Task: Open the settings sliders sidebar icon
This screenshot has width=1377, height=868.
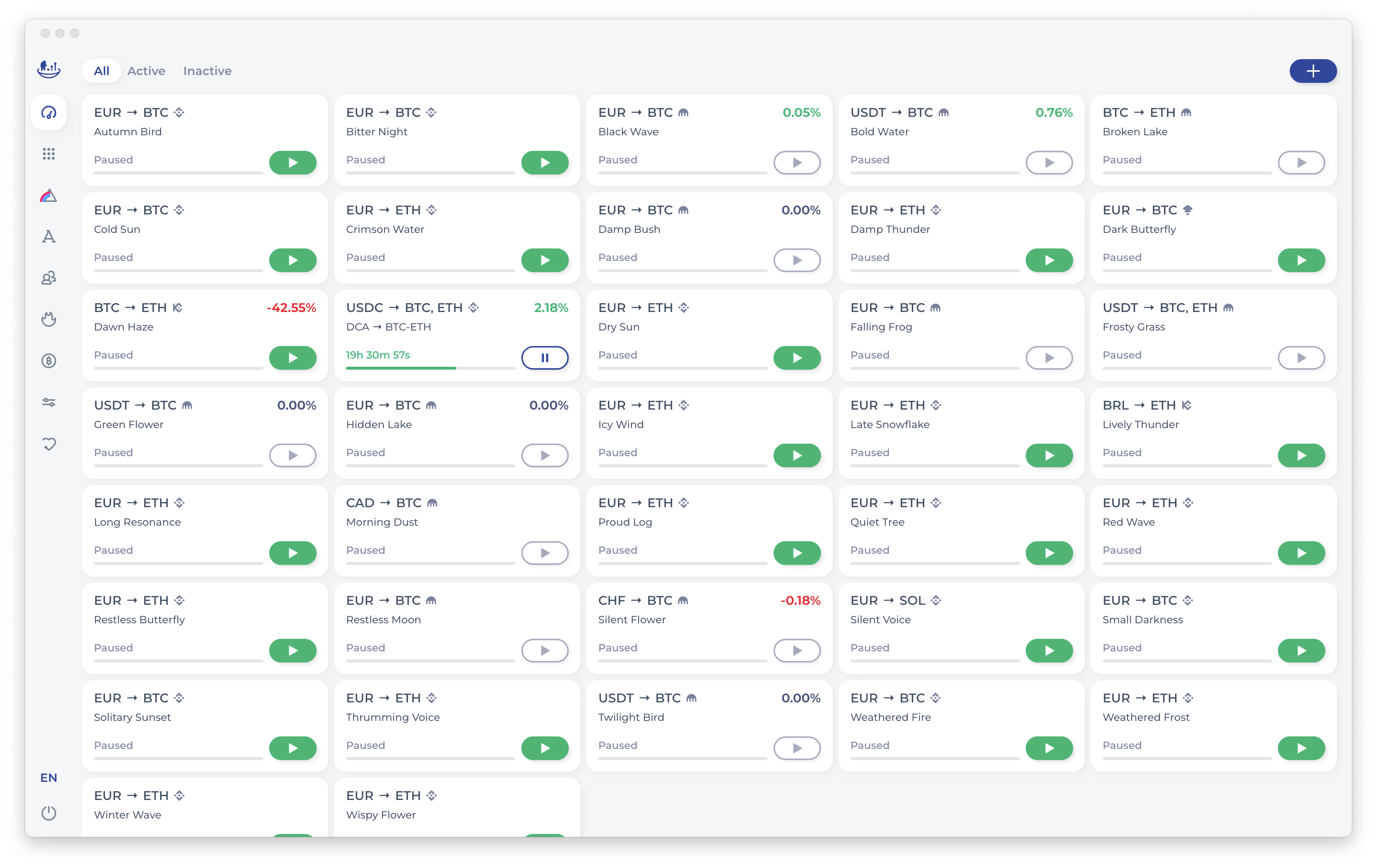Action: click(x=48, y=403)
